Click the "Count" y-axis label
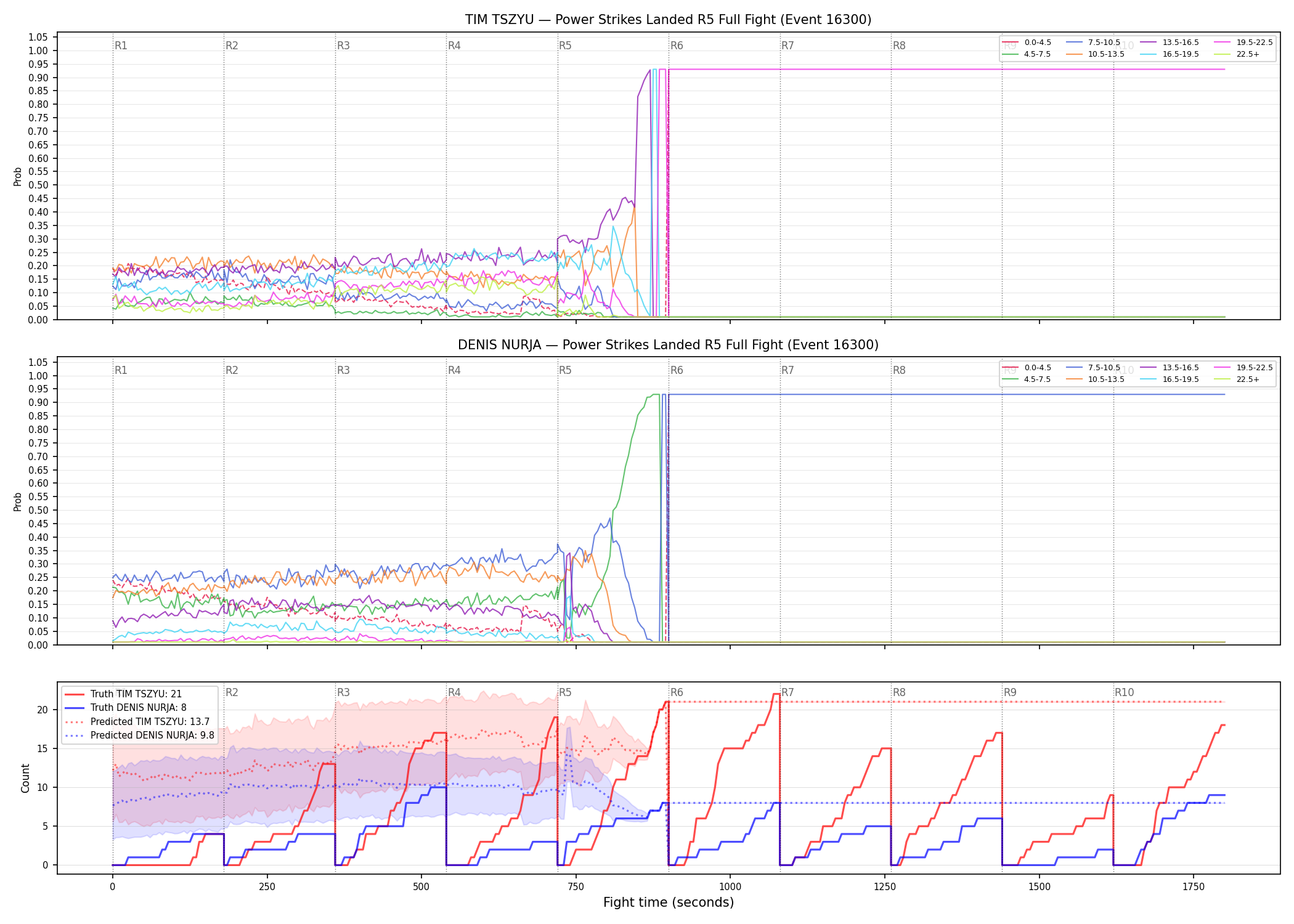Viewport: 1294px width, 924px height. click(x=25, y=778)
